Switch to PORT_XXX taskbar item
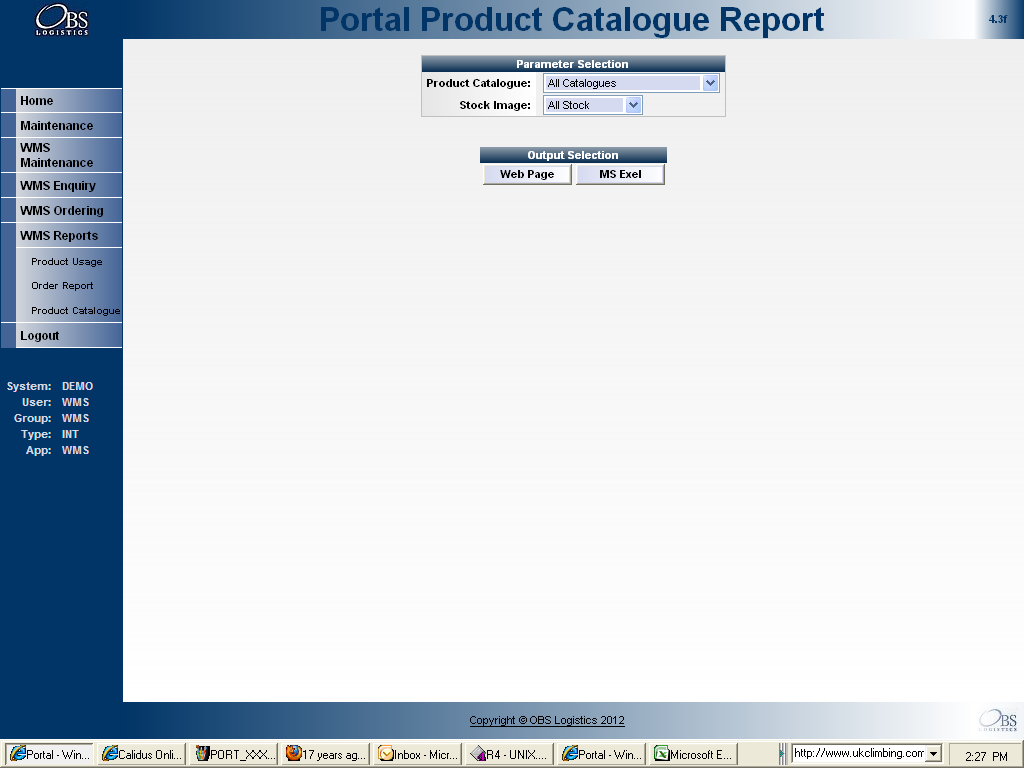 pos(234,754)
